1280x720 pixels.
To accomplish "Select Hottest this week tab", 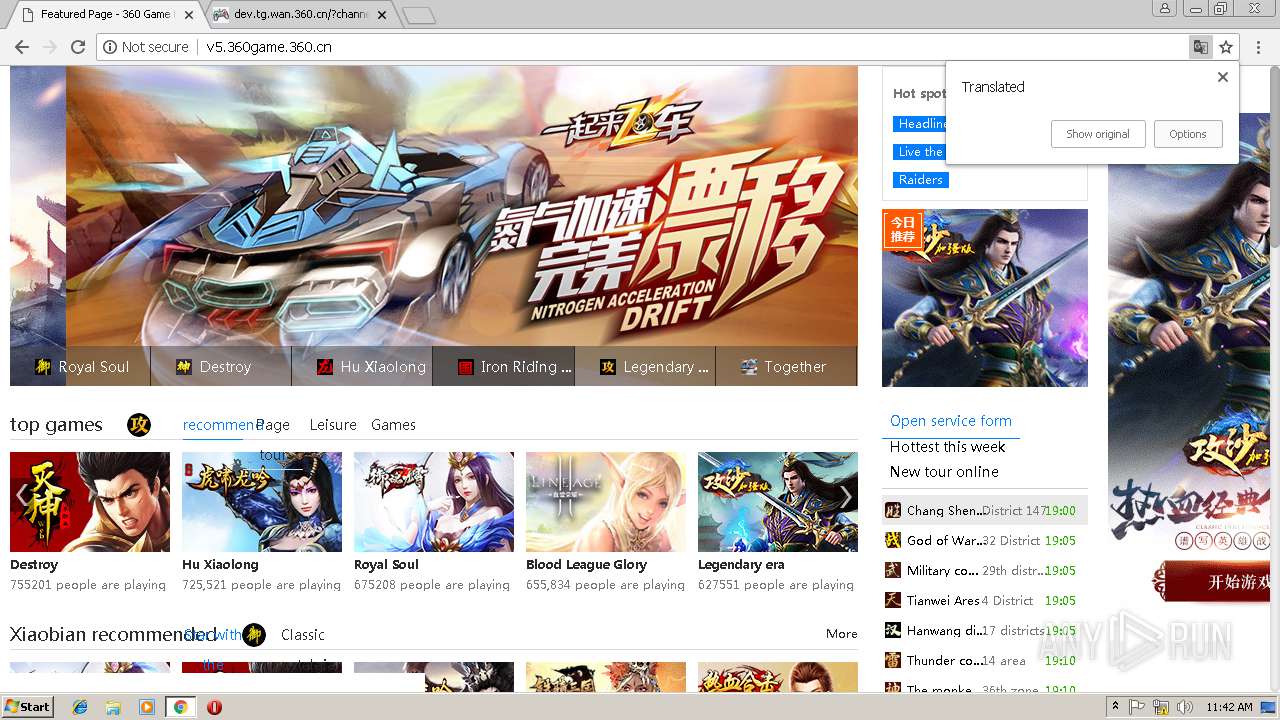I will click(x=947, y=447).
